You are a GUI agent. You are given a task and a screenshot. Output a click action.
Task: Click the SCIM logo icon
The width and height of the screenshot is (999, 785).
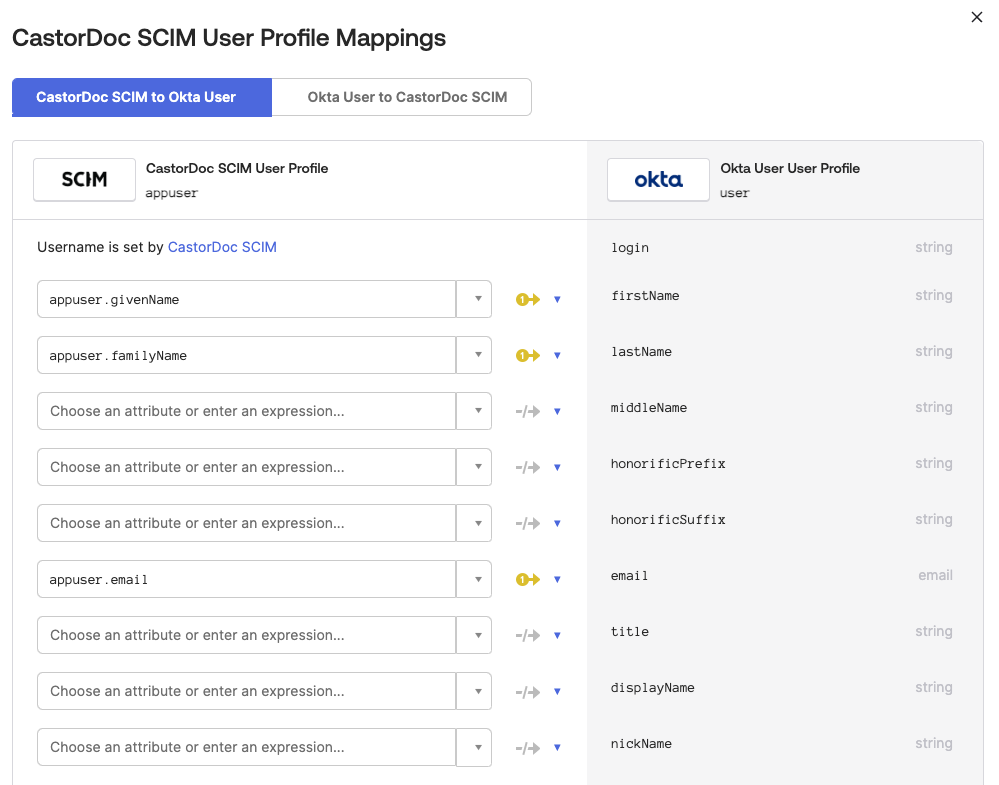[84, 180]
